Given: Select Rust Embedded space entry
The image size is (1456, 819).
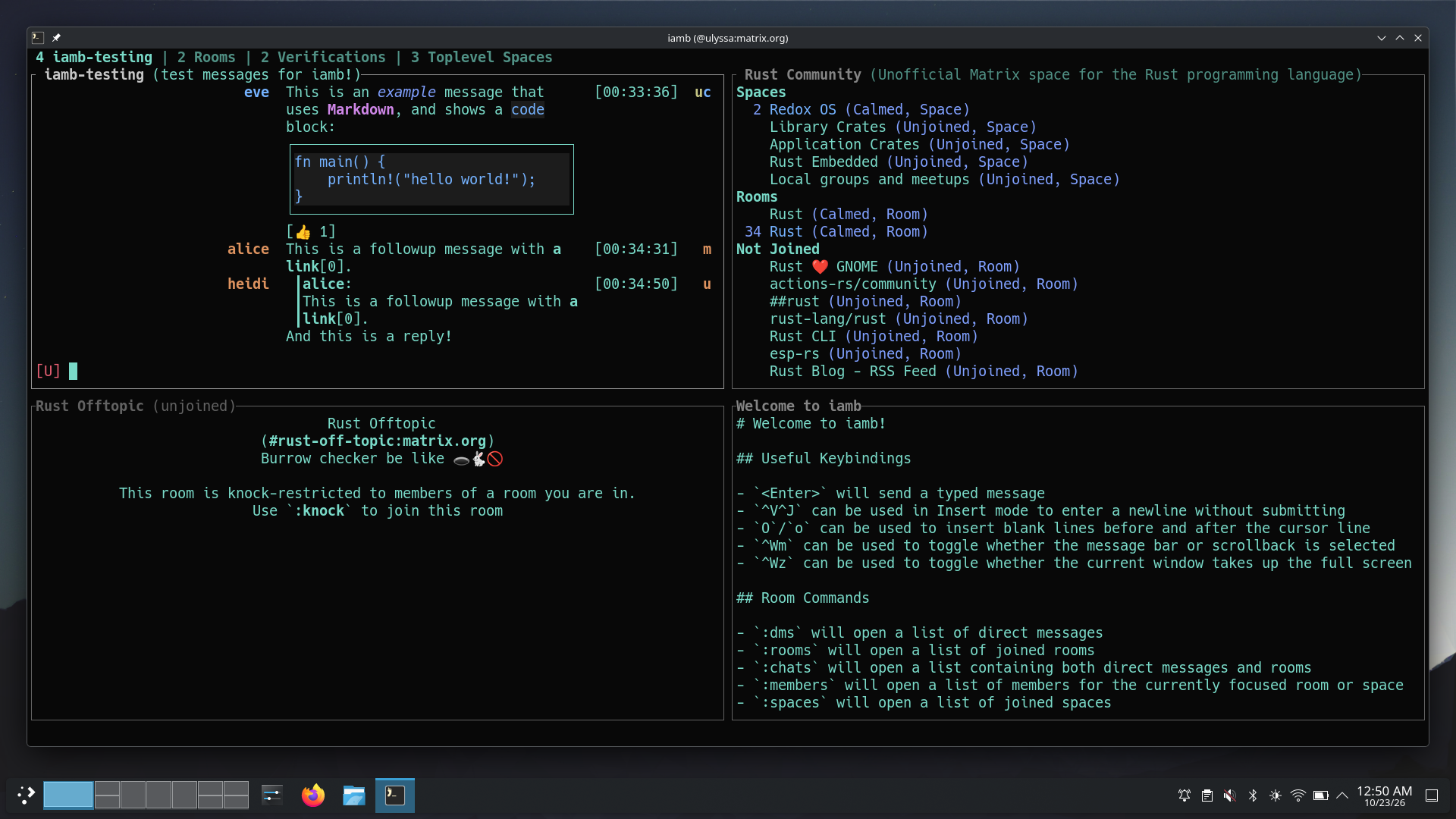Looking at the screenshot, I should [899, 162].
